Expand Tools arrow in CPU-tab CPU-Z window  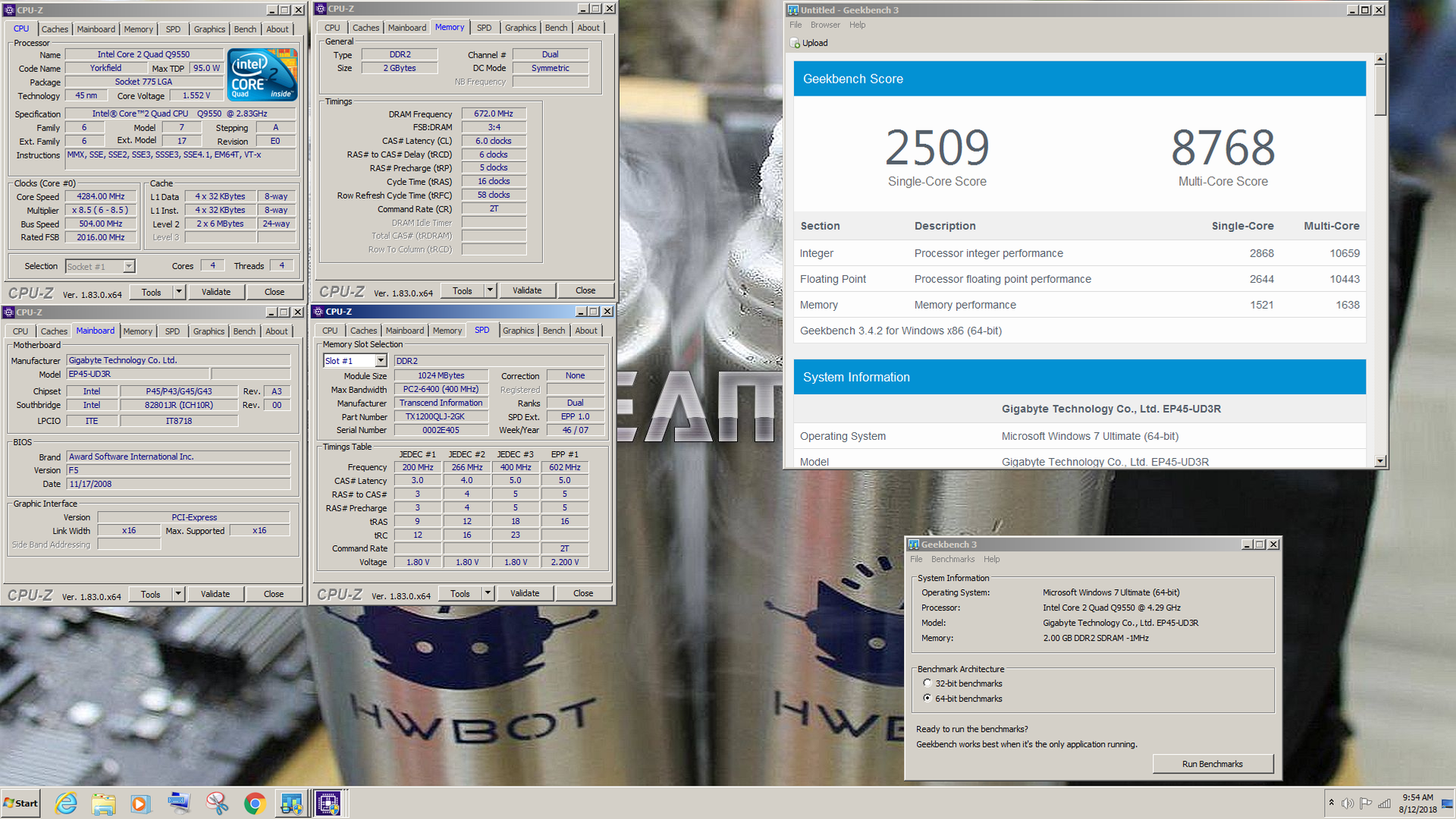[179, 292]
